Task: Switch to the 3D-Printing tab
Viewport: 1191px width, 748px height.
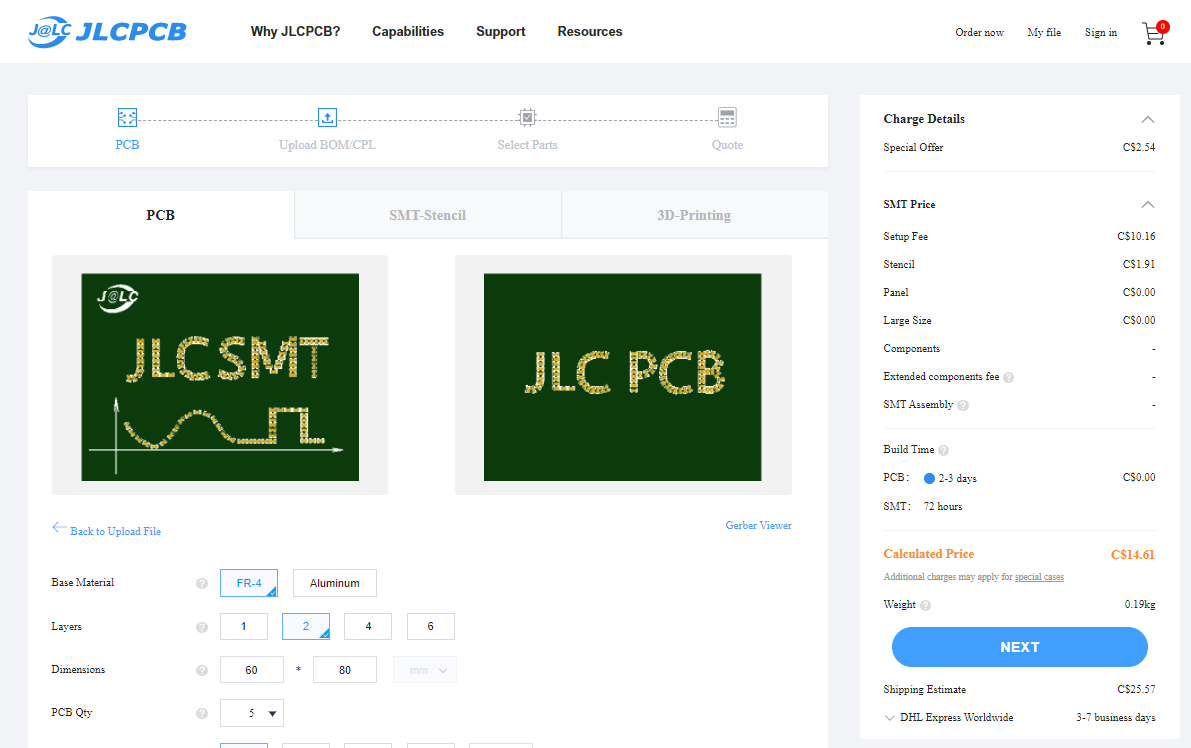Action: (694, 215)
